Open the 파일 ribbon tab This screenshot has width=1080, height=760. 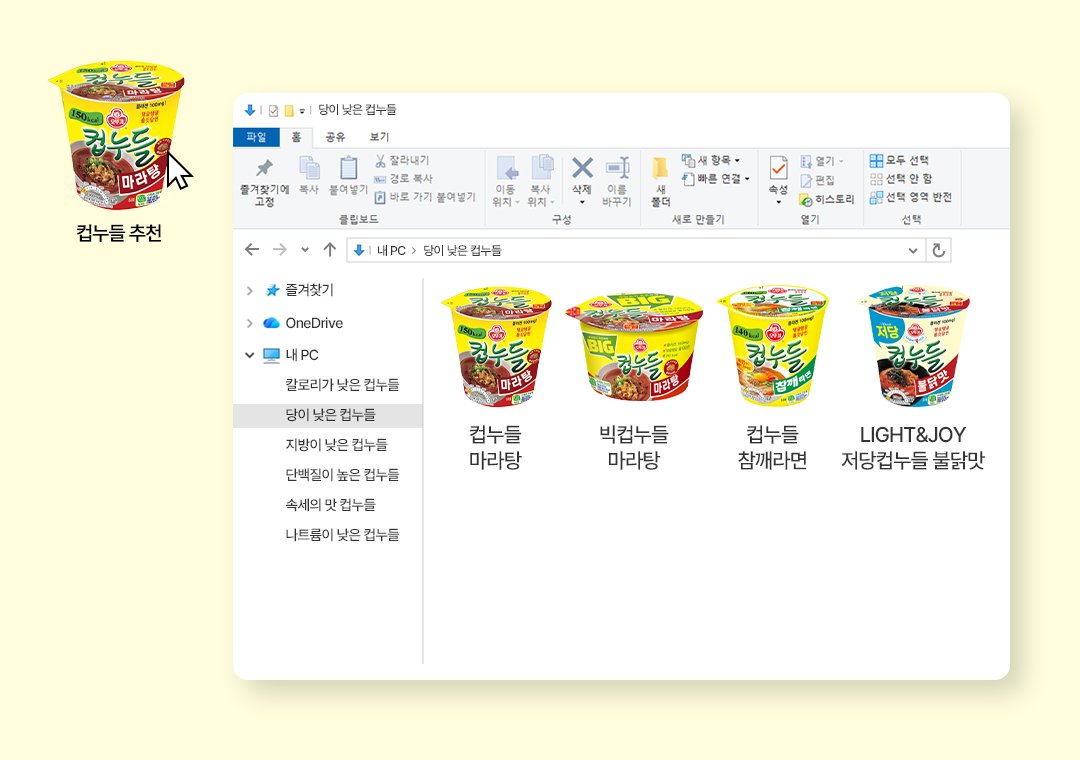pyautogui.click(x=256, y=137)
